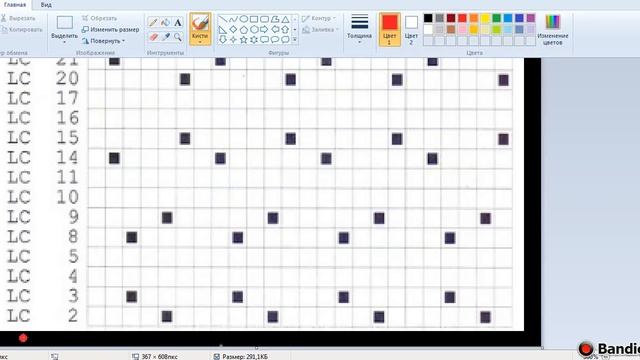640x360 pixels.
Task: Move shapes gallery up one row
Action: 295,19
